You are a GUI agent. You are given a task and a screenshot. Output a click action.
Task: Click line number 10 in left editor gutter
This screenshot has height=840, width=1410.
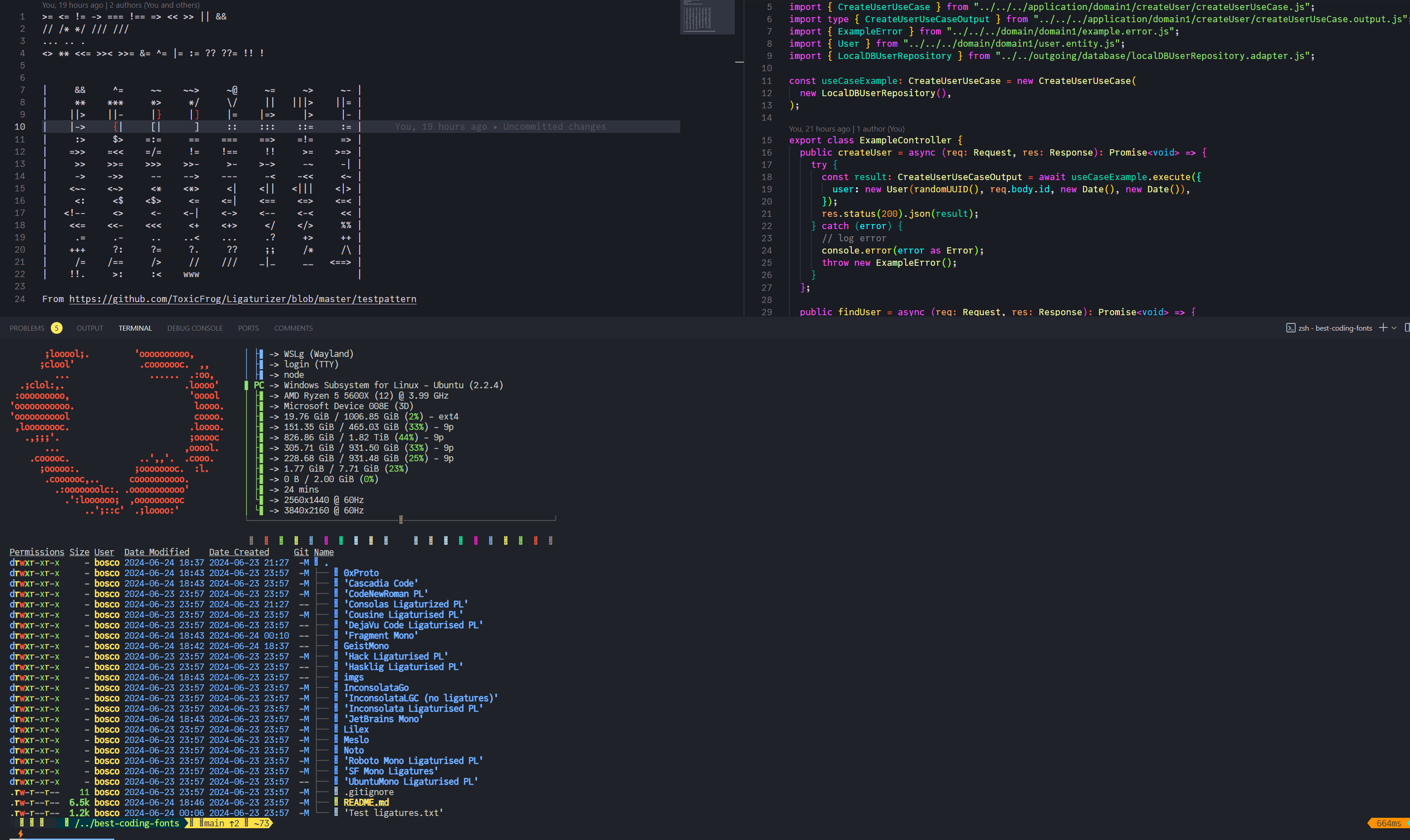pyautogui.click(x=20, y=127)
